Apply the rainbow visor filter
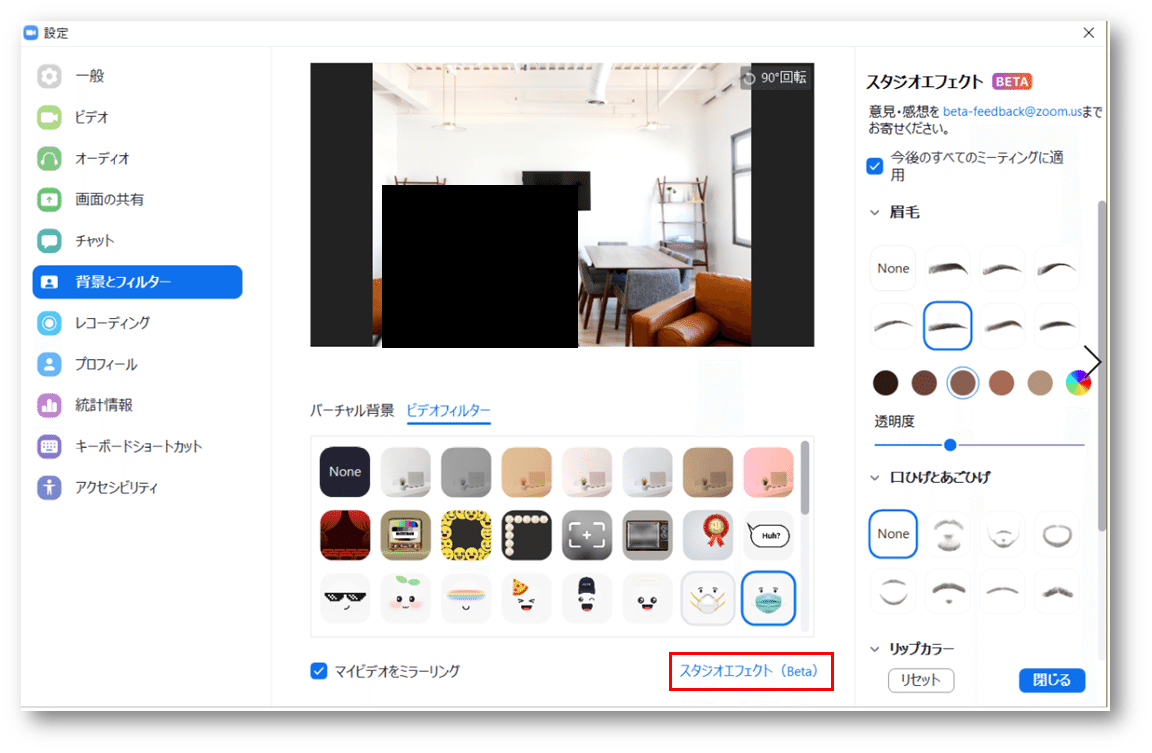The width and height of the screenshot is (1152, 753). 466,598
